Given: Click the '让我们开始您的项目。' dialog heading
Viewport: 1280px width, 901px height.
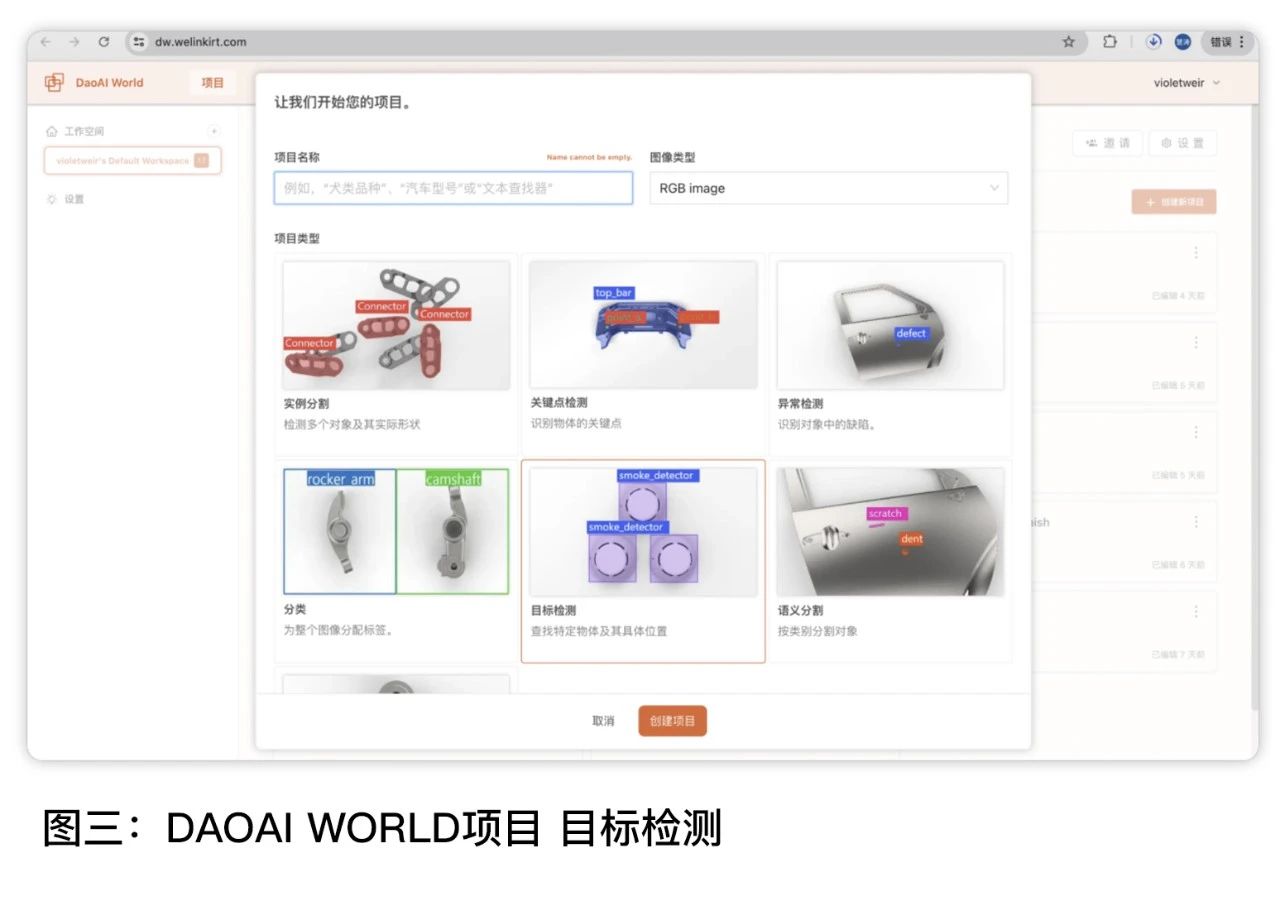Looking at the screenshot, I should point(343,102).
